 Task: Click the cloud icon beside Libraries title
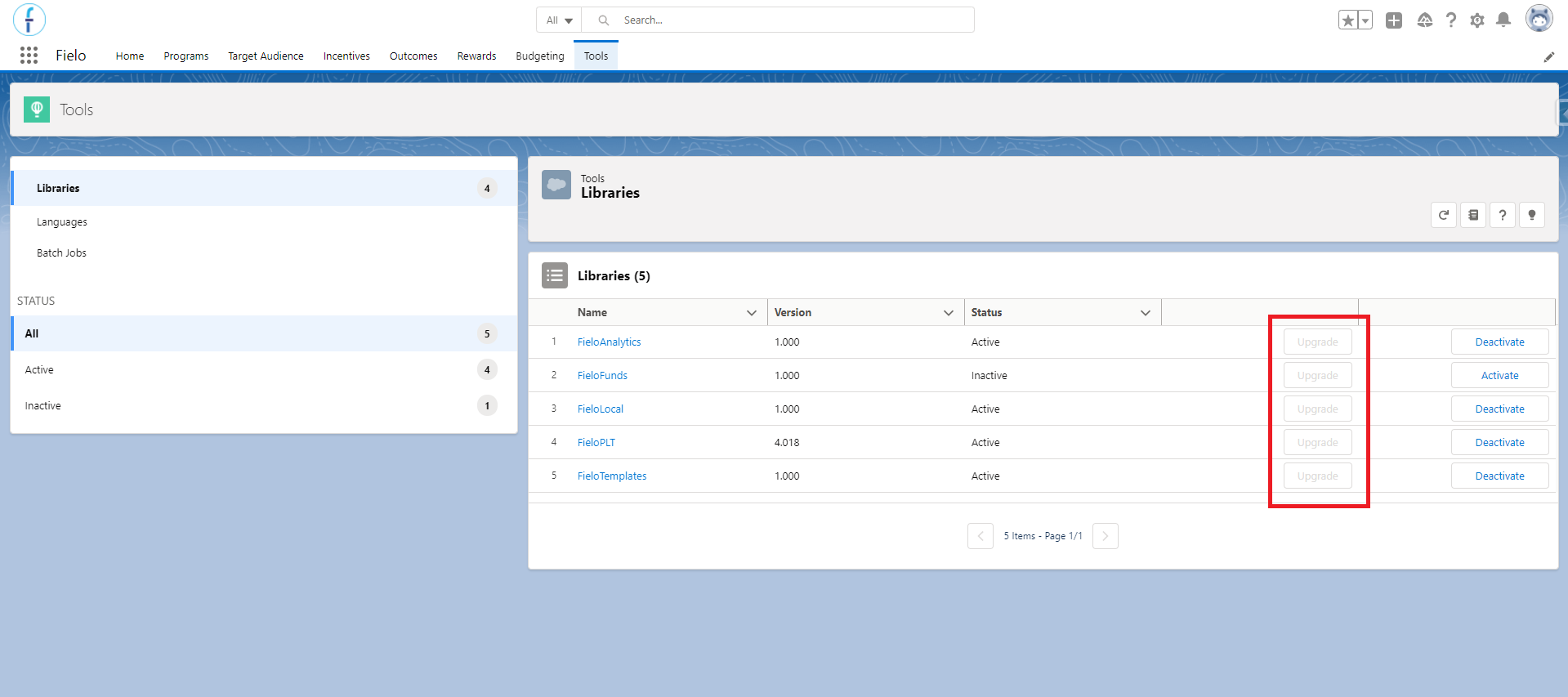pyautogui.click(x=556, y=185)
